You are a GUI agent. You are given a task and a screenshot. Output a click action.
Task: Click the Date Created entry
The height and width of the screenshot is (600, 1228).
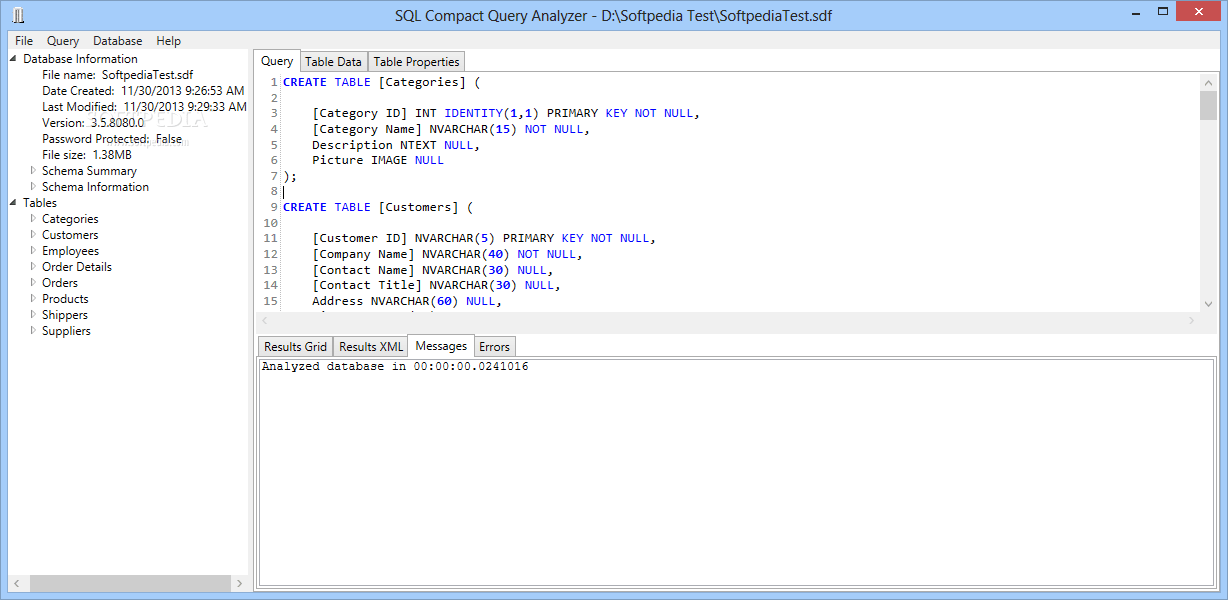tap(143, 91)
